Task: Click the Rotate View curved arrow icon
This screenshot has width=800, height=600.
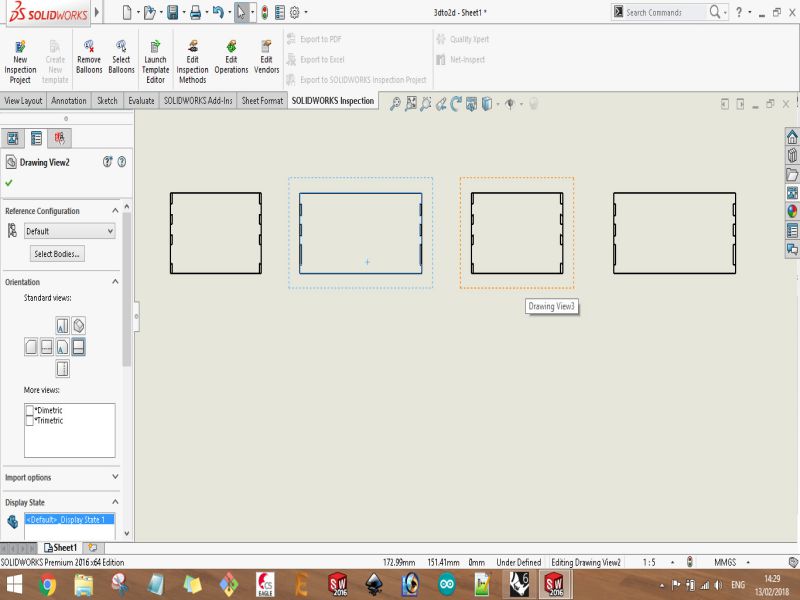Action: (x=456, y=104)
